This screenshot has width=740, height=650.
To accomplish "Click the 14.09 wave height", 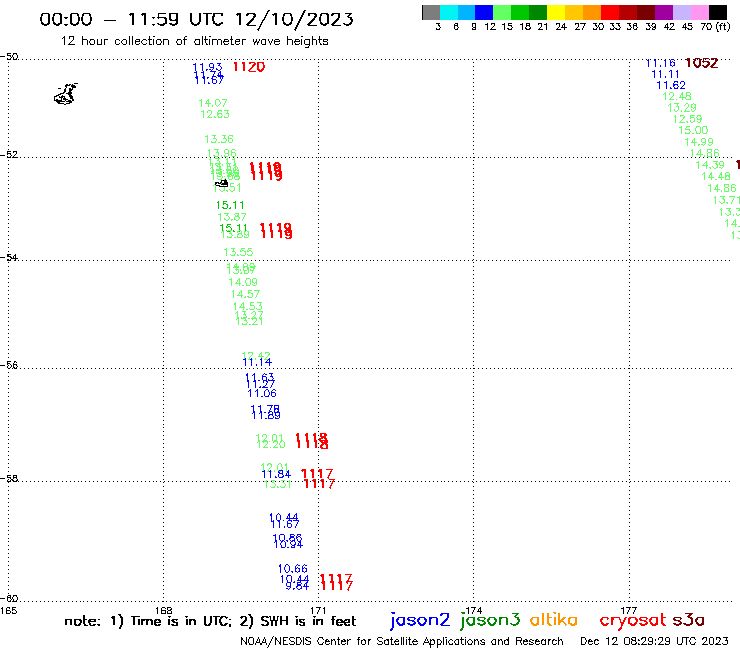I will [x=243, y=282].
